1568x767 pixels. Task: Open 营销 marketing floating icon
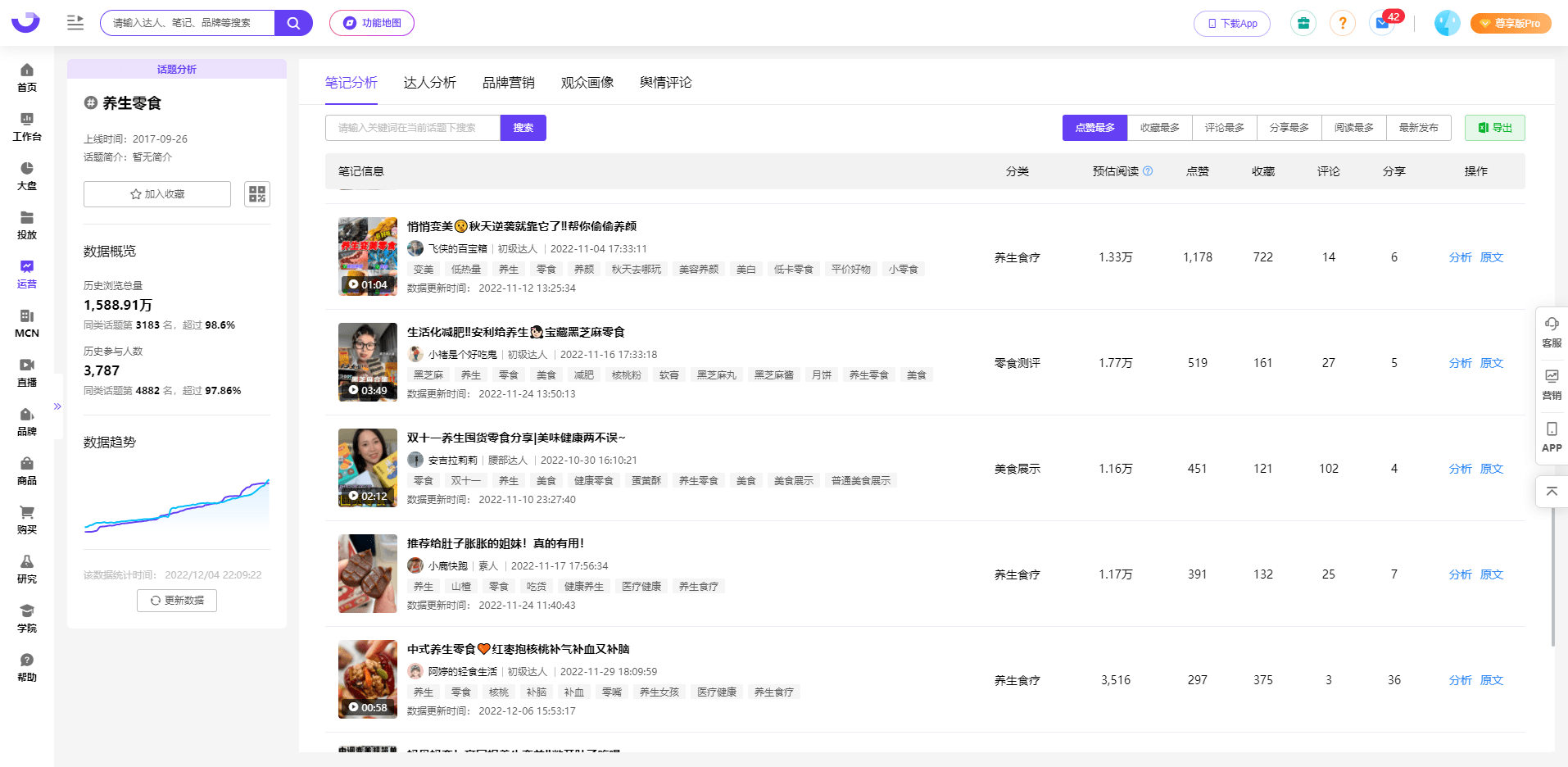point(1552,384)
